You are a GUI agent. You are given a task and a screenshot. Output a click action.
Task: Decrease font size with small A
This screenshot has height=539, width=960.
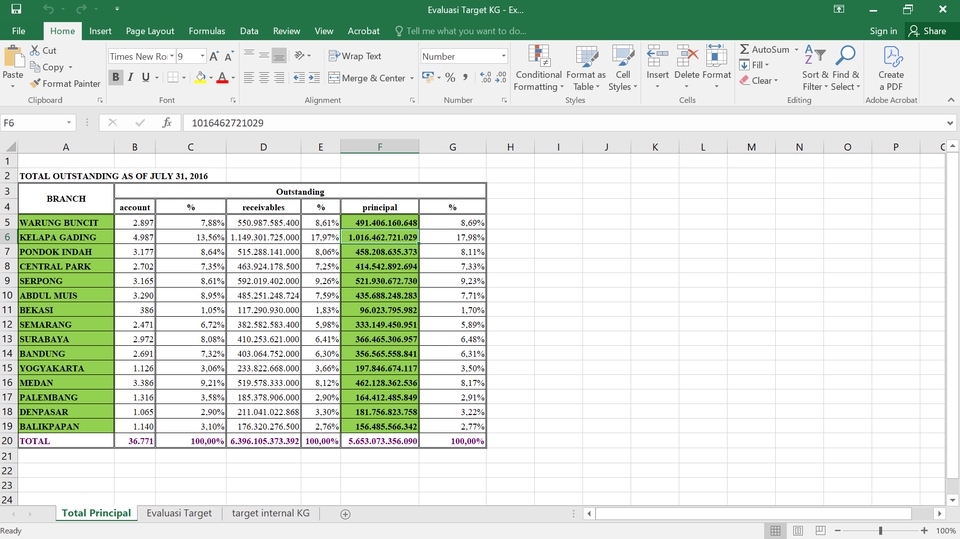[x=228, y=56]
